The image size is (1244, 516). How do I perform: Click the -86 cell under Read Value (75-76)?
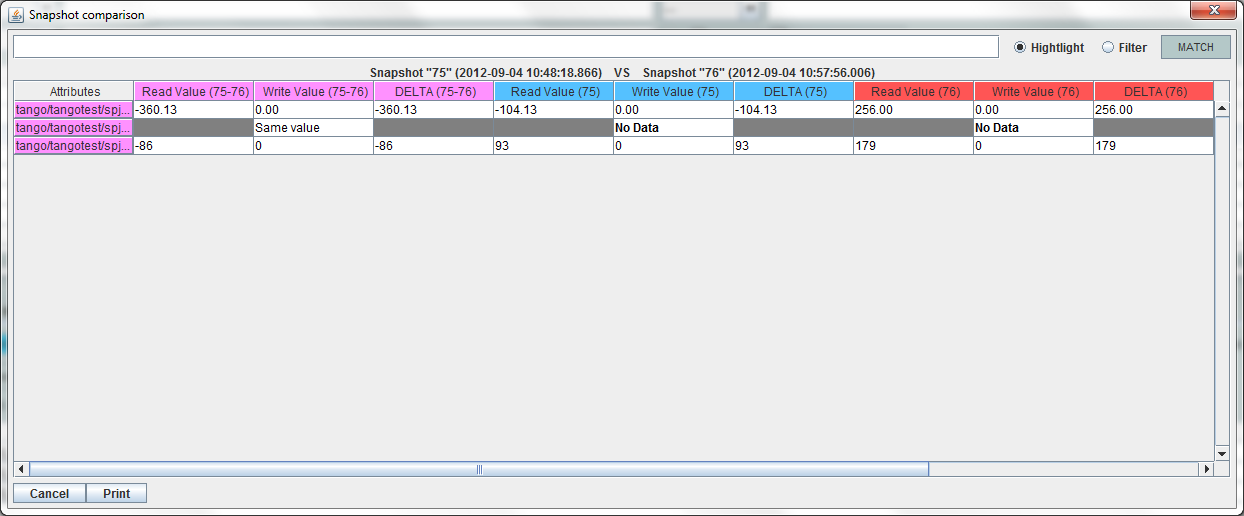point(194,146)
